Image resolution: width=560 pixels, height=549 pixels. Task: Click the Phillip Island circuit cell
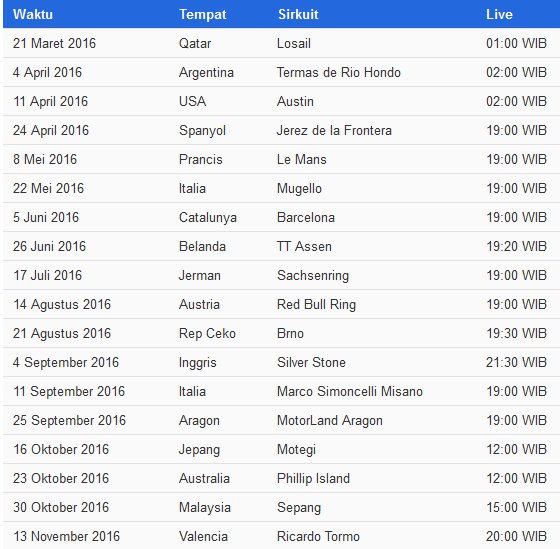pos(313,478)
